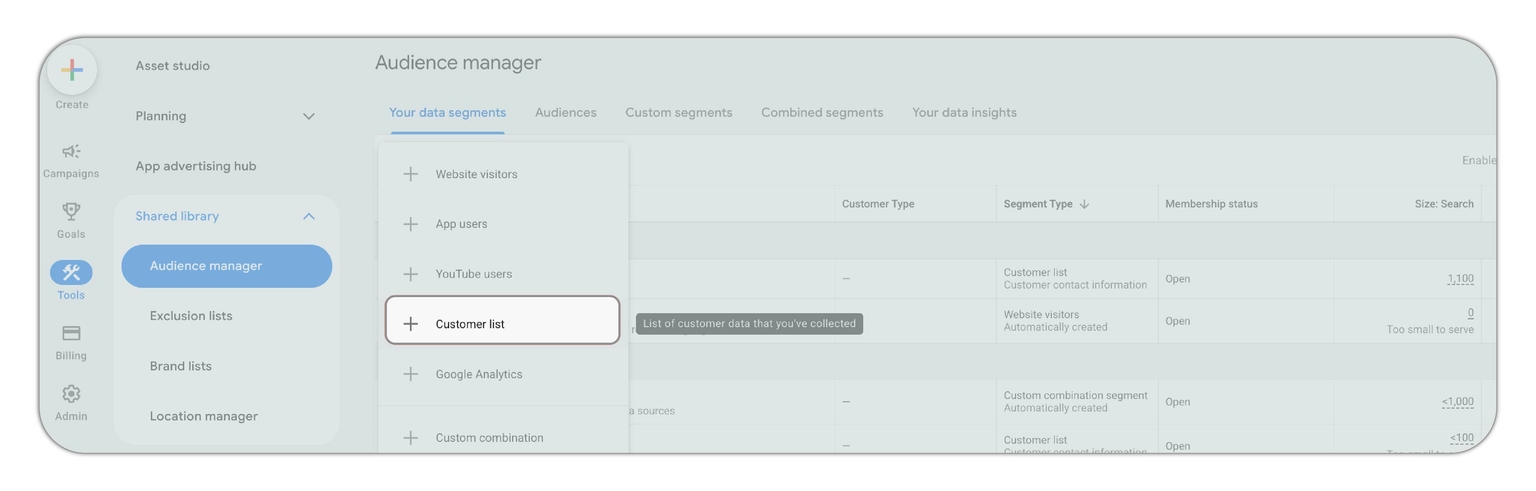The image size is (1536, 491).
Task: Click the Planning label in the sidebar
Action: pyautogui.click(x=161, y=116)
